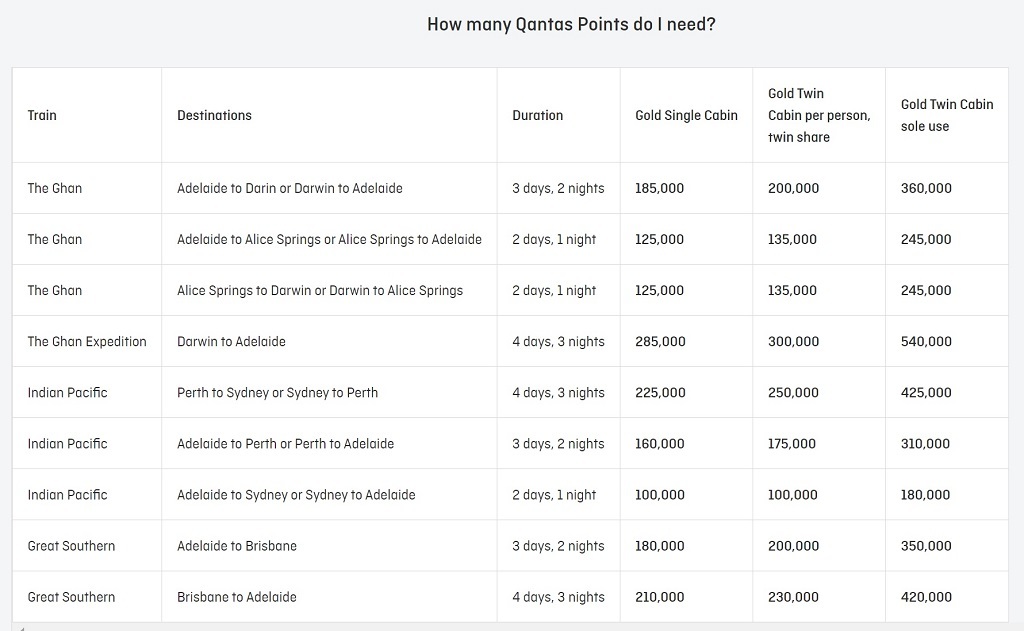Select 'Adelaide to Alice Springs or Alice Springs to Adelaide'
The height and width of the screenshot is (631, 1024).
coord(329,240)
